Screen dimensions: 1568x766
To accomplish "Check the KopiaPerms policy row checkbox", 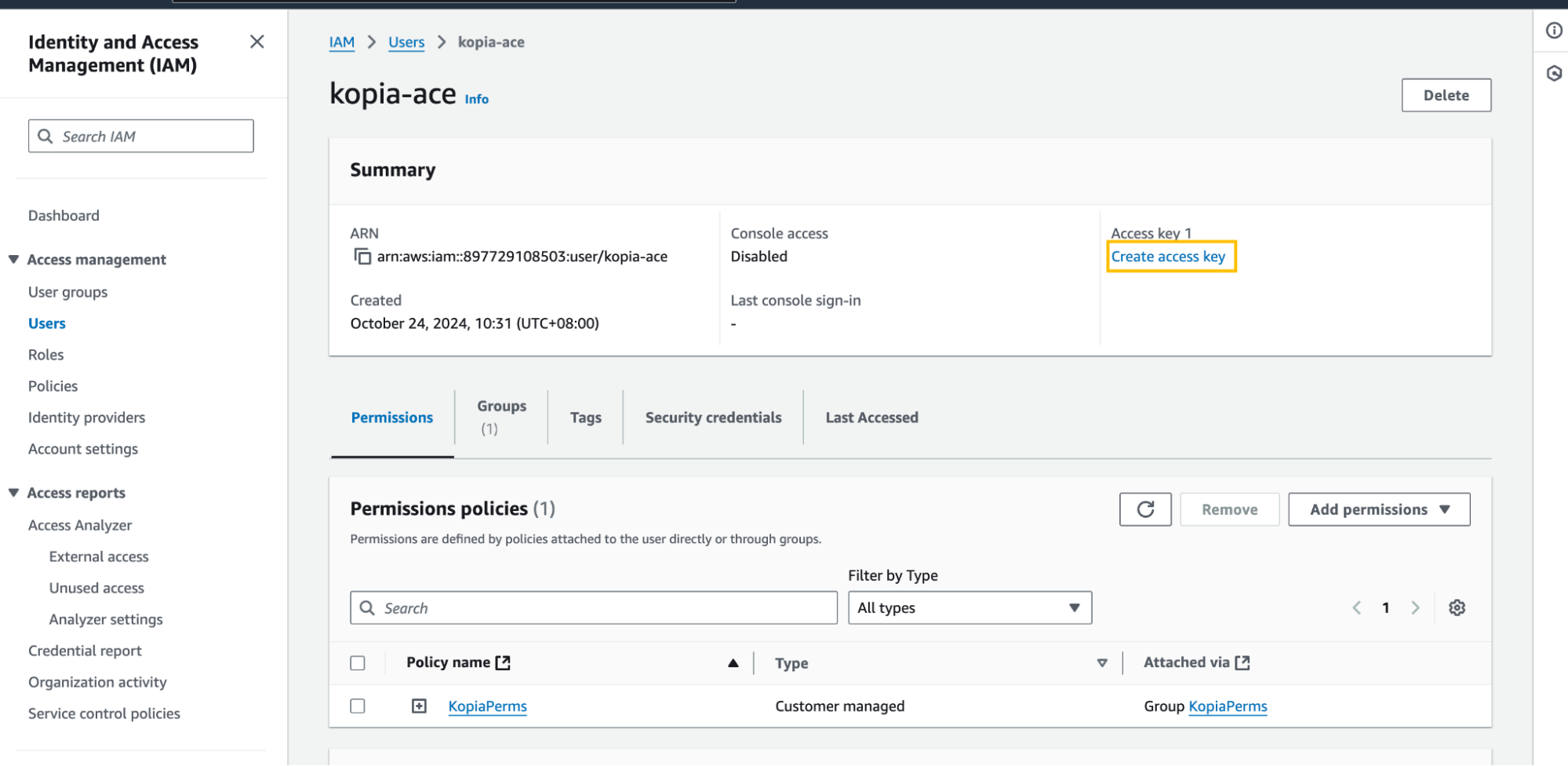I will 358,706.
